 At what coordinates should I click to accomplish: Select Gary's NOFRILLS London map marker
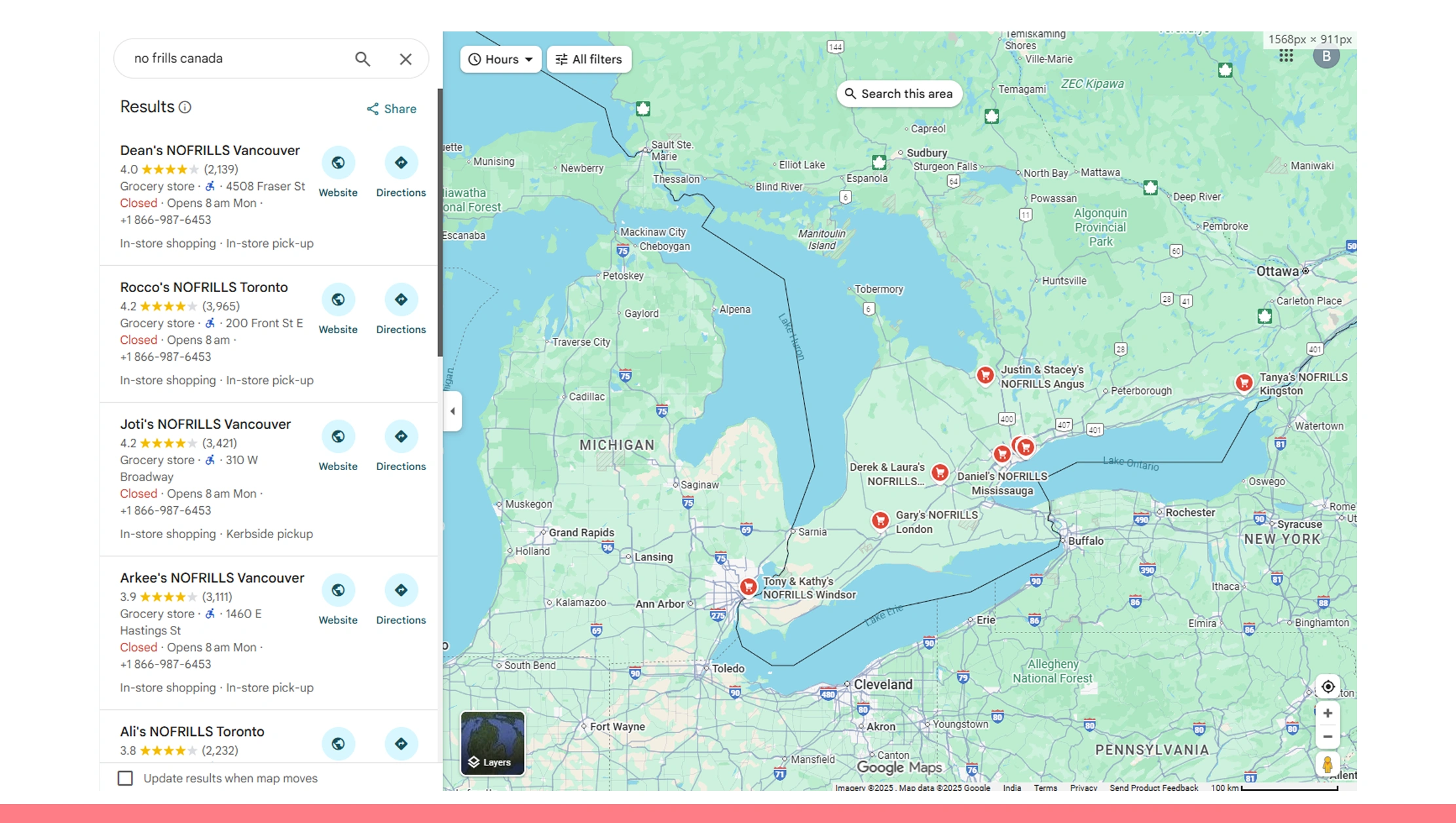coord(880,519)
